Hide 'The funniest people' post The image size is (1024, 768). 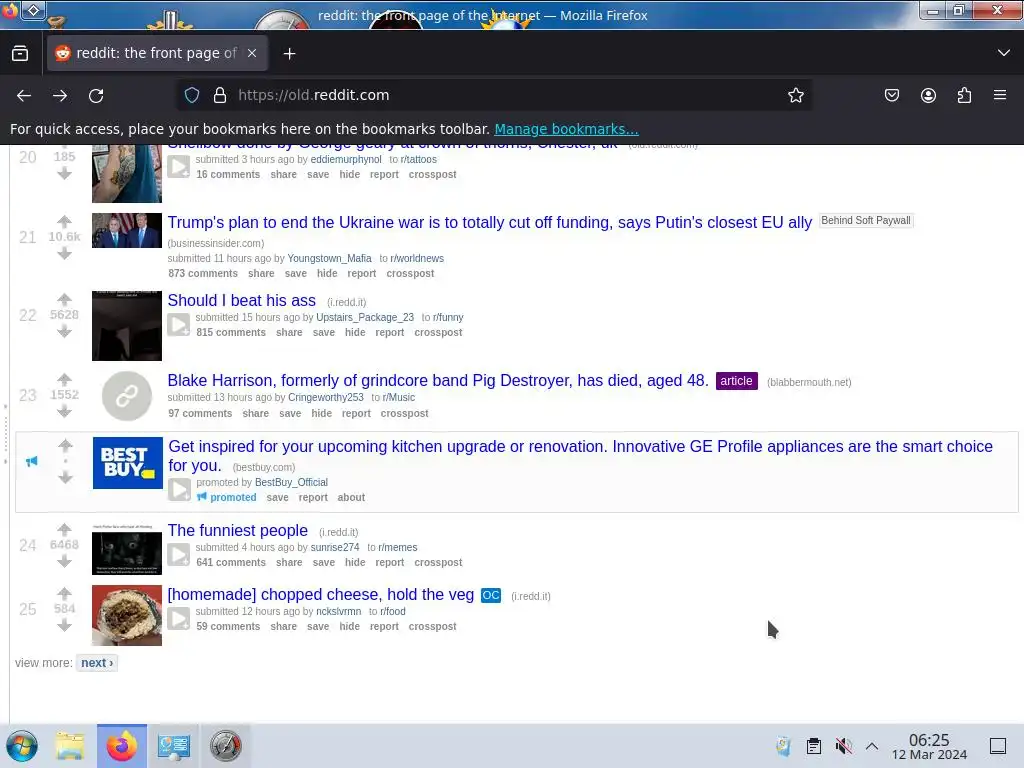pyautogui.click(x=355, y=562)
